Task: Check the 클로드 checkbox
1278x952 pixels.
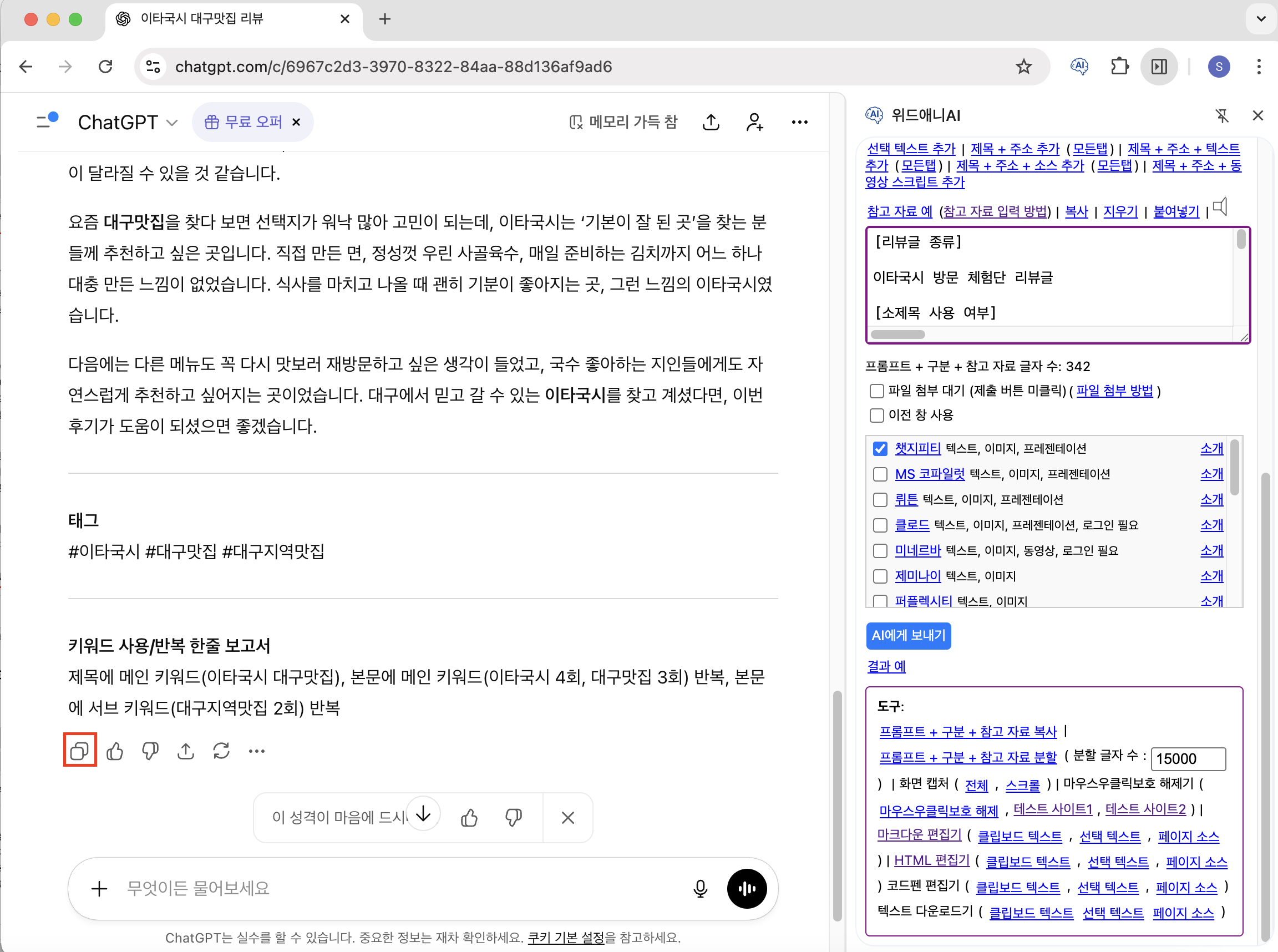Action: [880, 525]
